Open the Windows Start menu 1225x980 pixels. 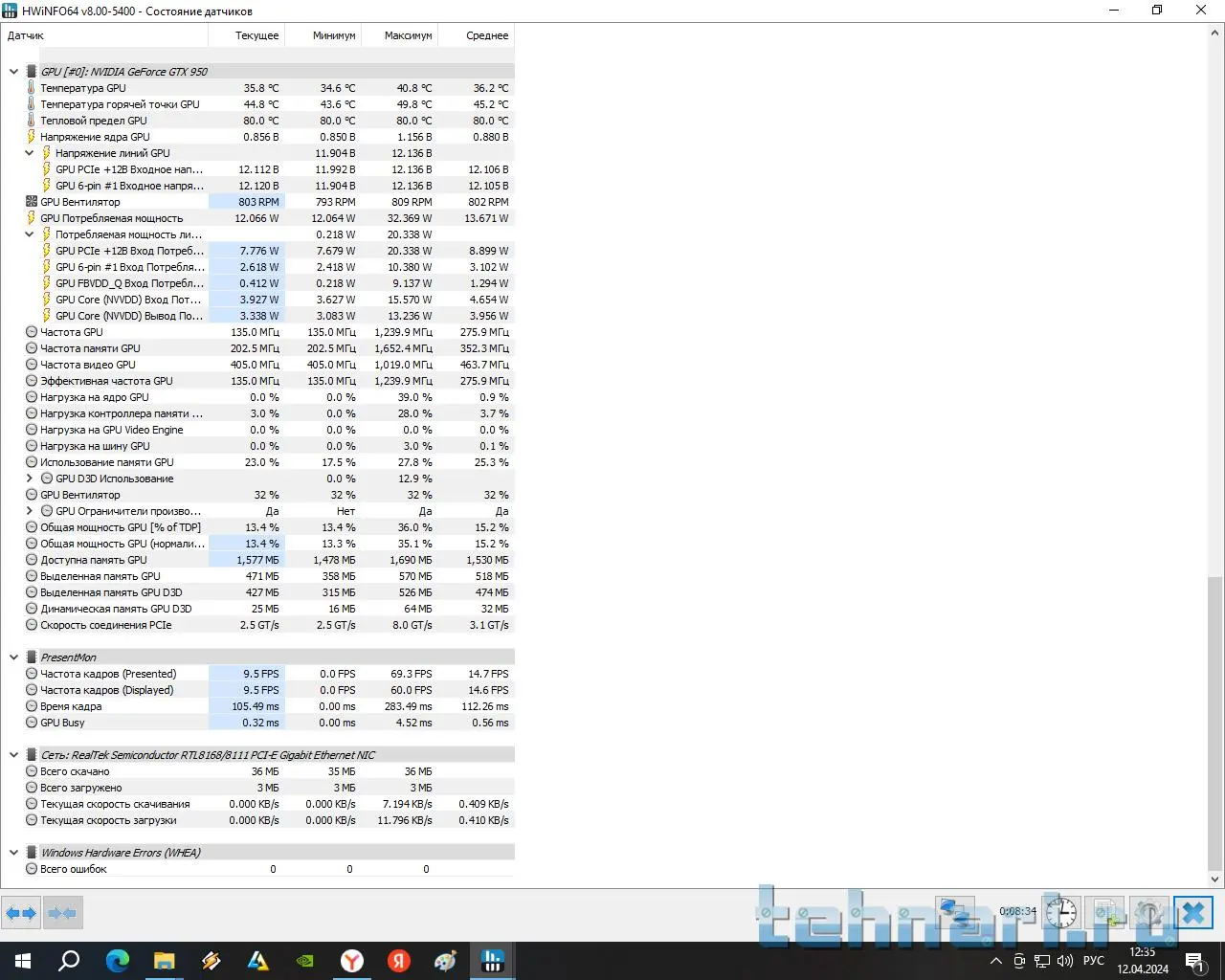23,961
